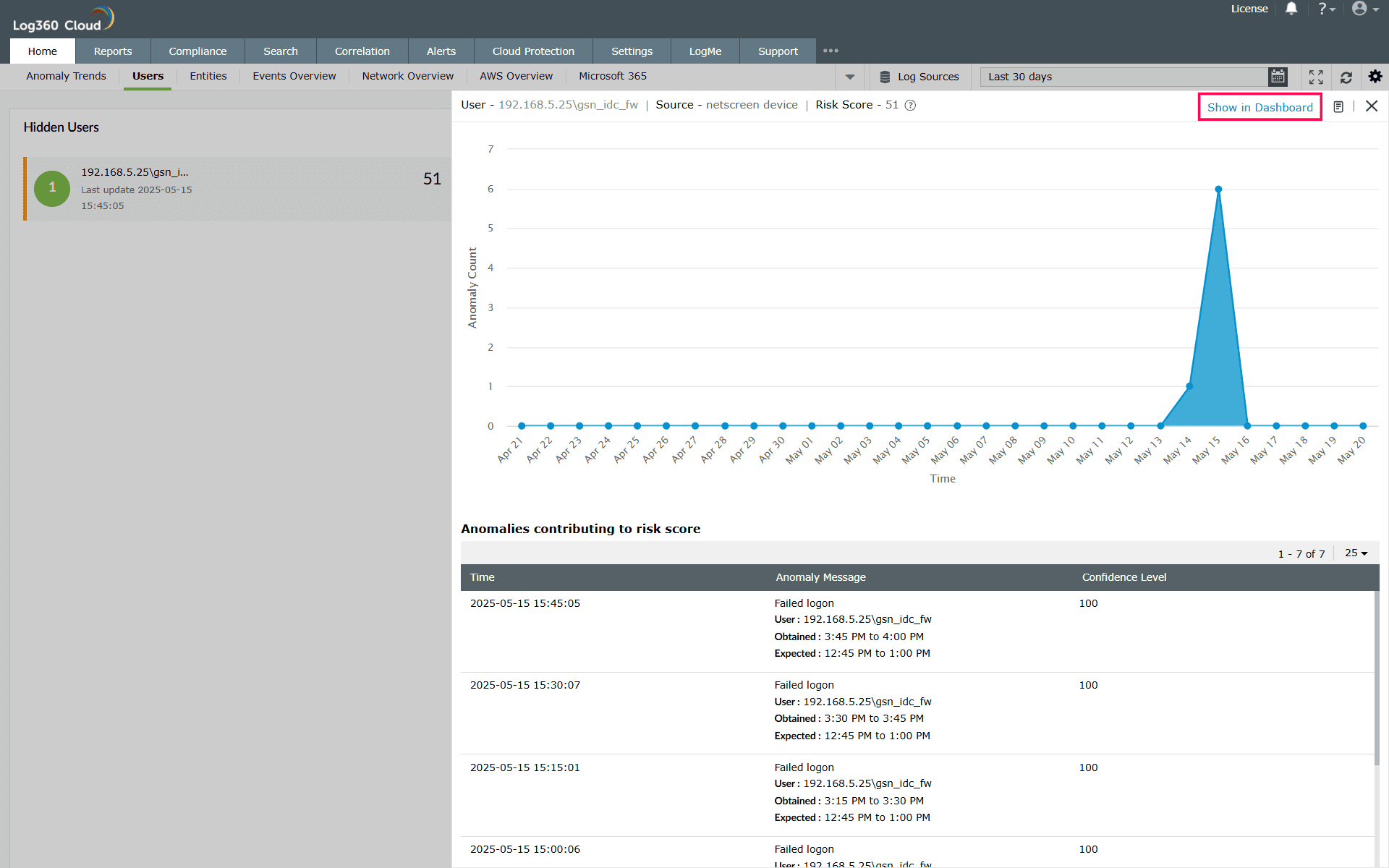Click the notifications bell icon
Screen dimensions: 1389x868
[1291, 9]
